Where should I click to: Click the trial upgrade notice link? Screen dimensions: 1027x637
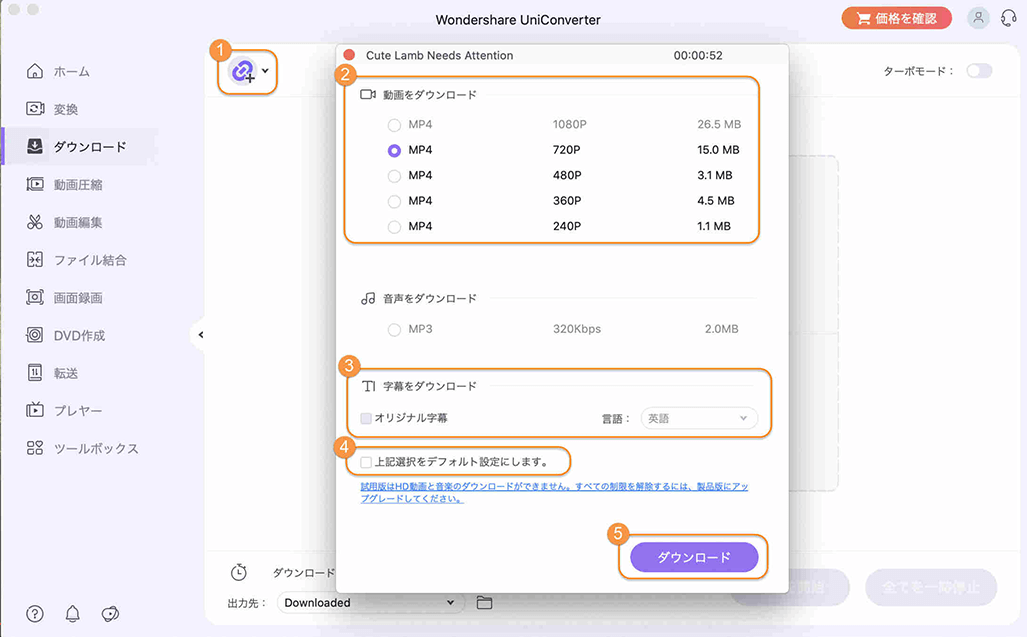tap(554, 492)
